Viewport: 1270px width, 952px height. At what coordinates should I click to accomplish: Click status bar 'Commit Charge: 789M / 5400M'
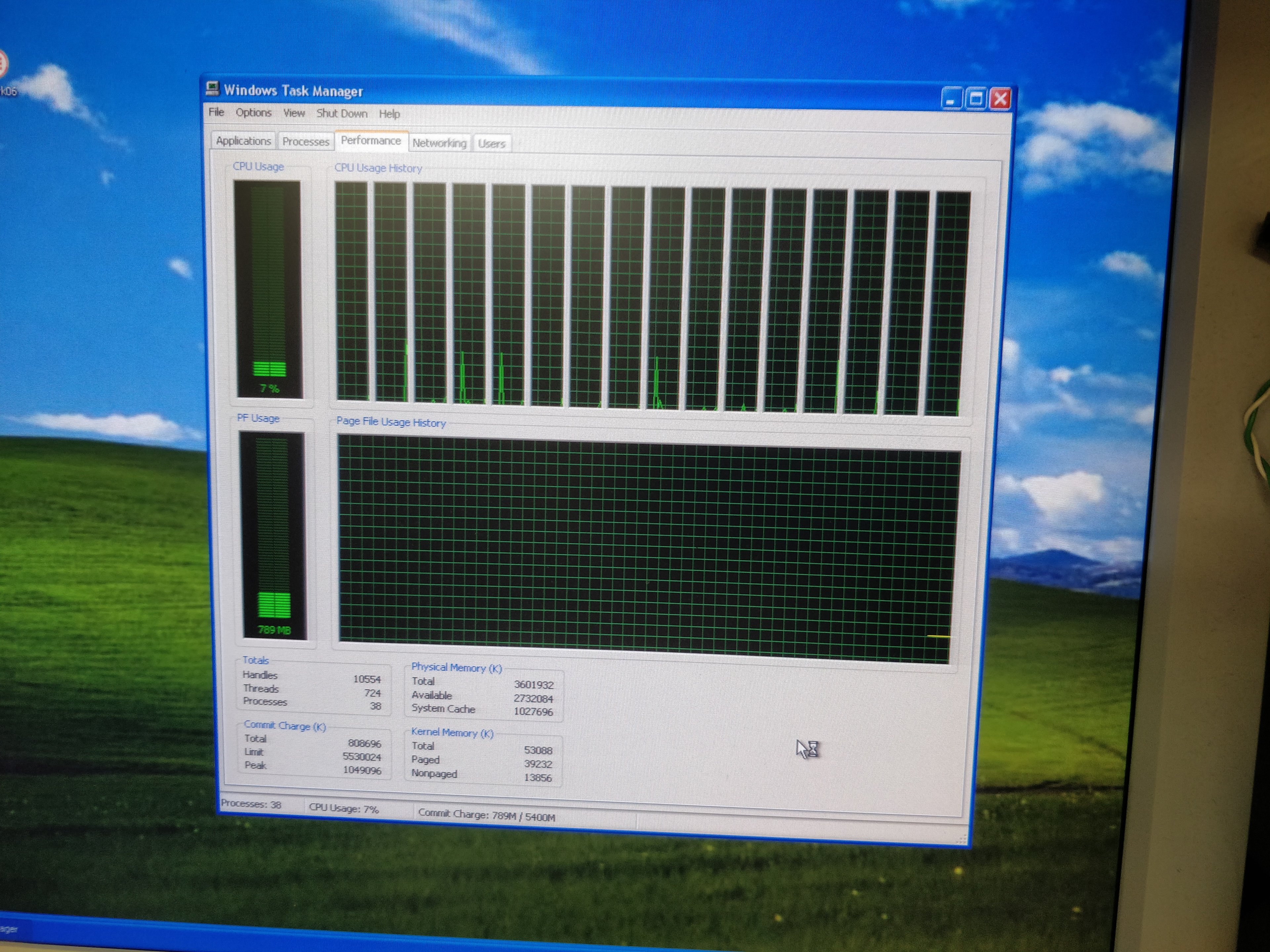click(x=487, y=815)
